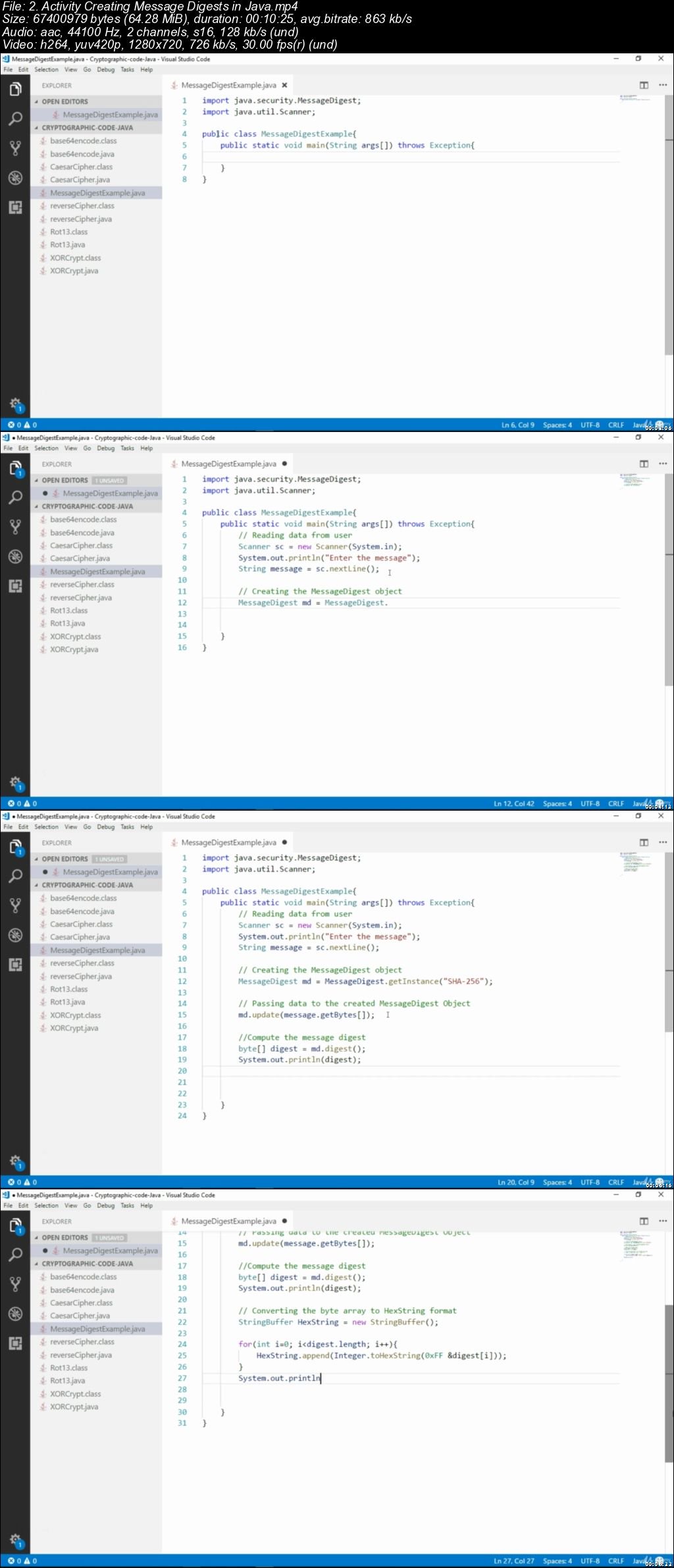Screen dimensions: 674x1568
Task: Click Ln 27, Col 27 status entry
Action: [x=514, y=1561]
